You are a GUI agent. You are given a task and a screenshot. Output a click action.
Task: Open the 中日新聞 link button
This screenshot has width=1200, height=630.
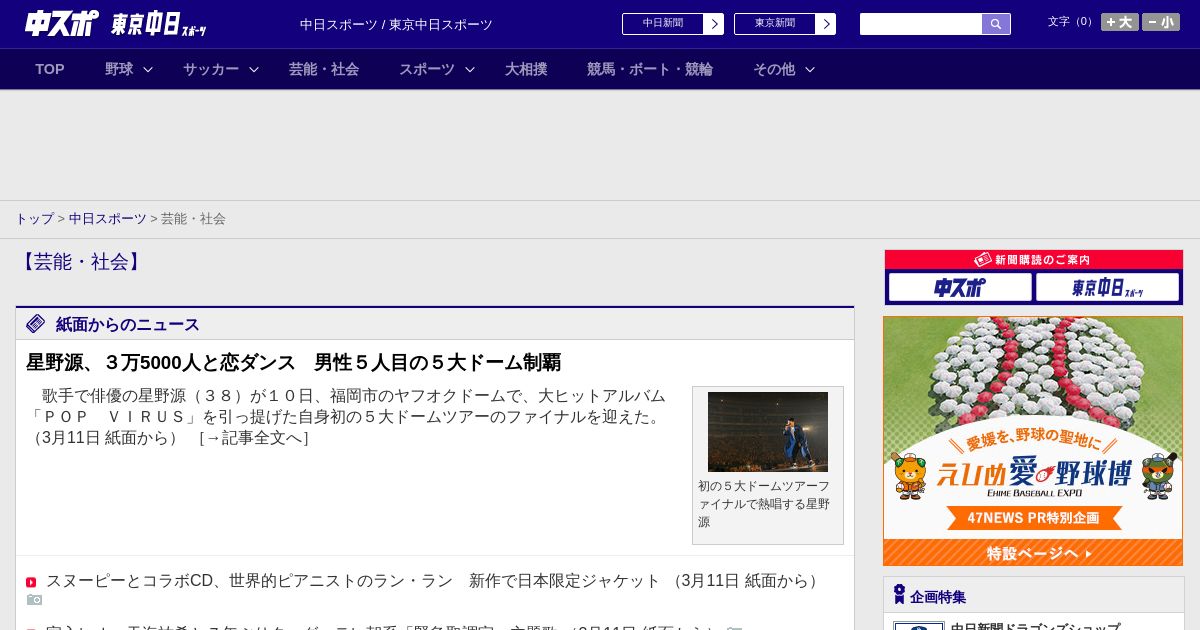click(663, 24)
